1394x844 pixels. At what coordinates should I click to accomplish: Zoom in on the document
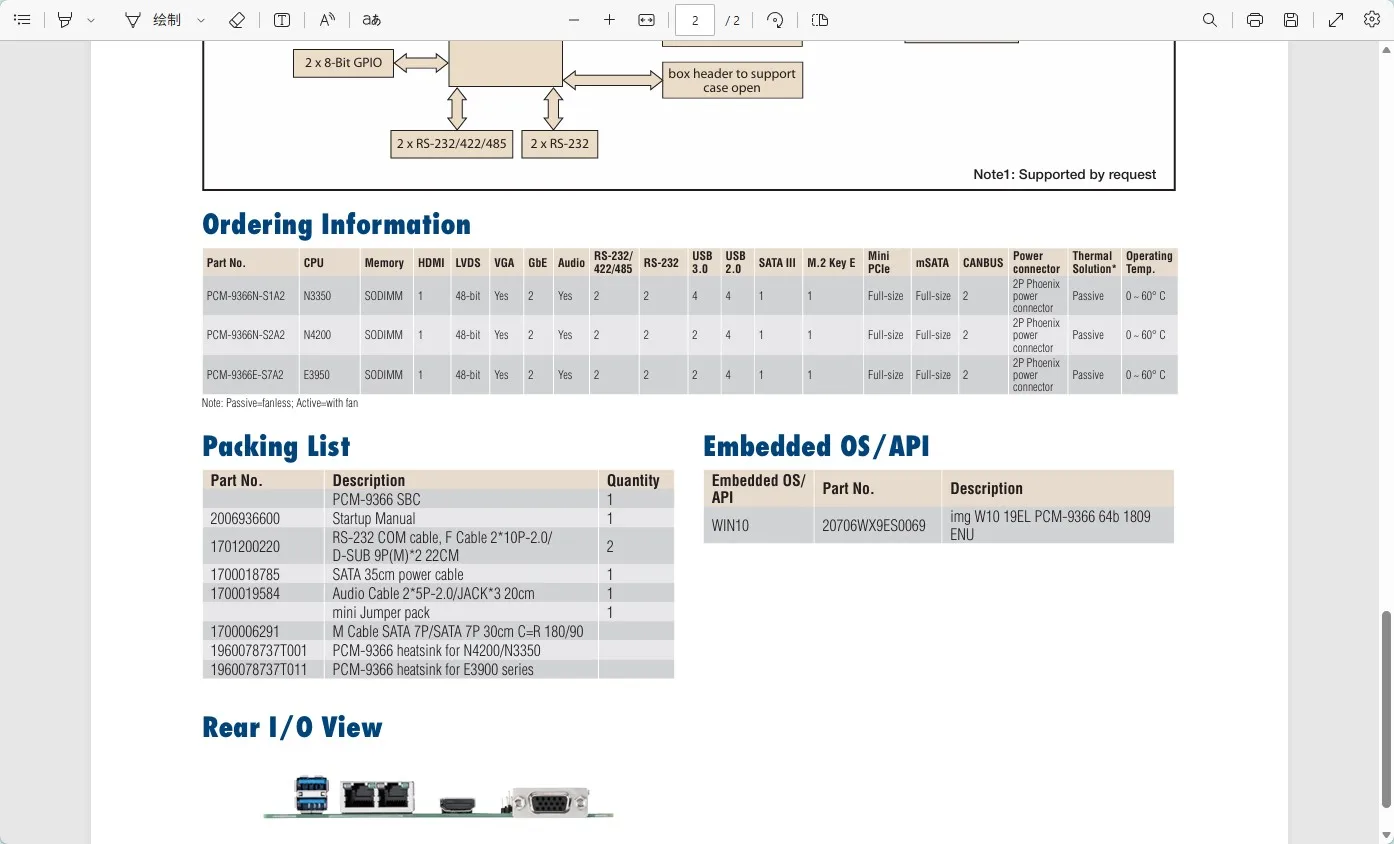(x=610, y=20)
